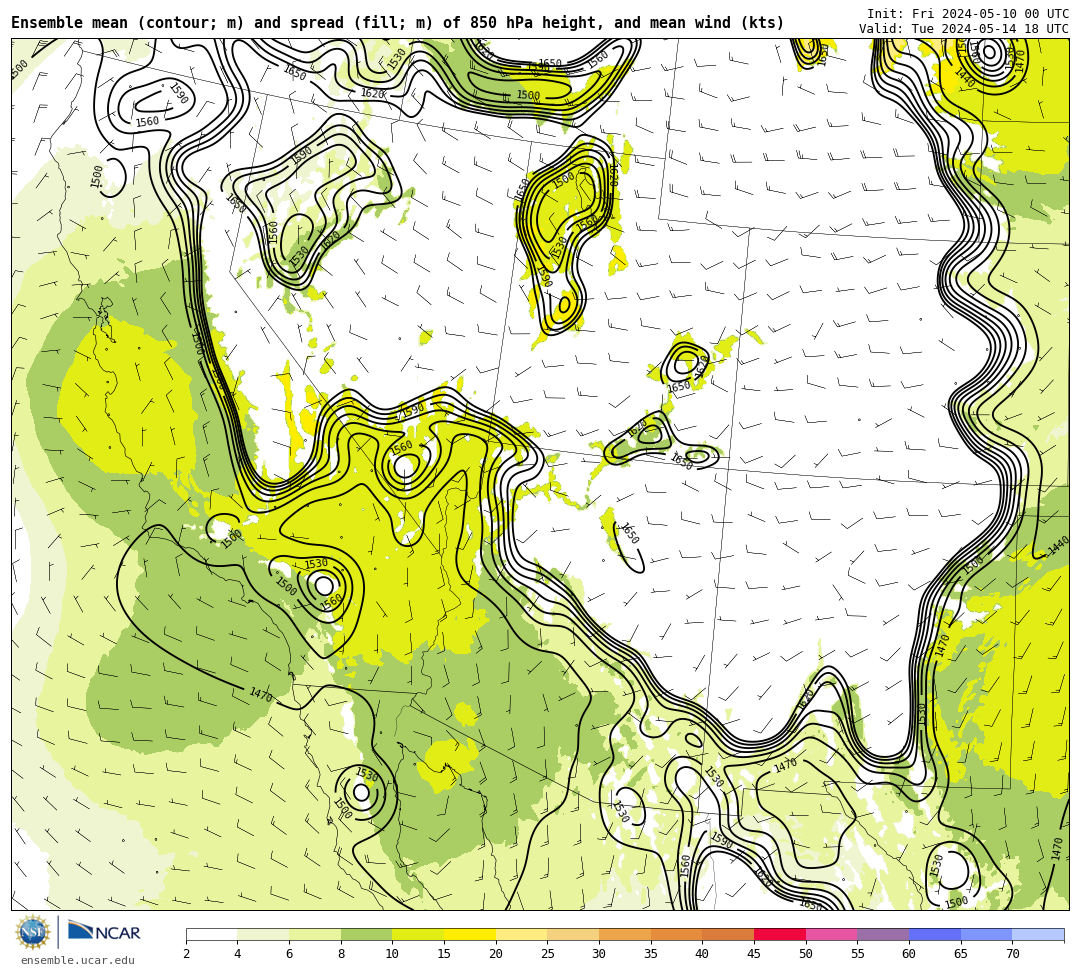The width and height of the screenshot is (1080, 973).
Task: Open the ensemble.ucar.edu link text
Action: point(78,960)
